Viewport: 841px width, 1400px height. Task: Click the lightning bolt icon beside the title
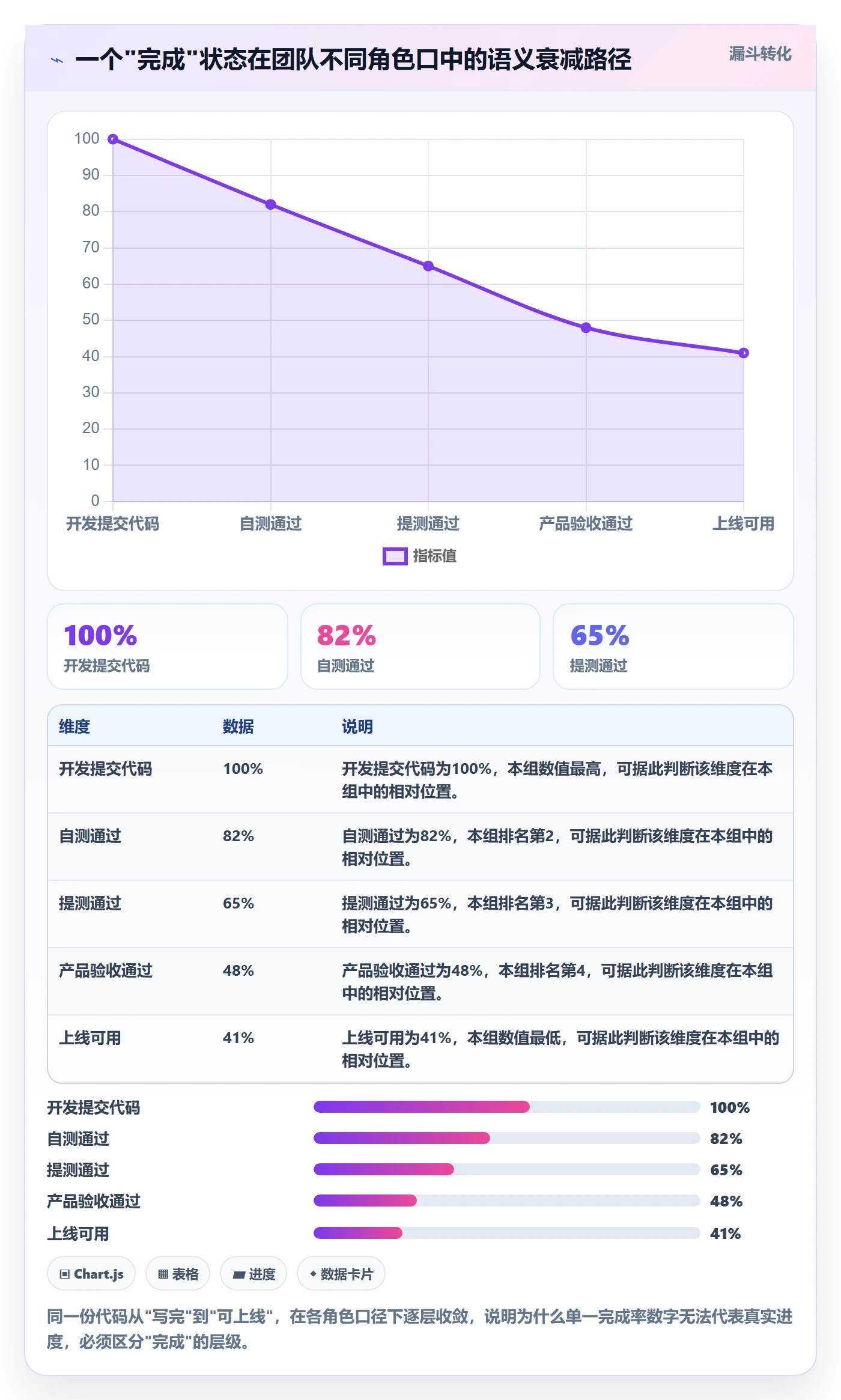pyautogui.click(x=57, y=60)
